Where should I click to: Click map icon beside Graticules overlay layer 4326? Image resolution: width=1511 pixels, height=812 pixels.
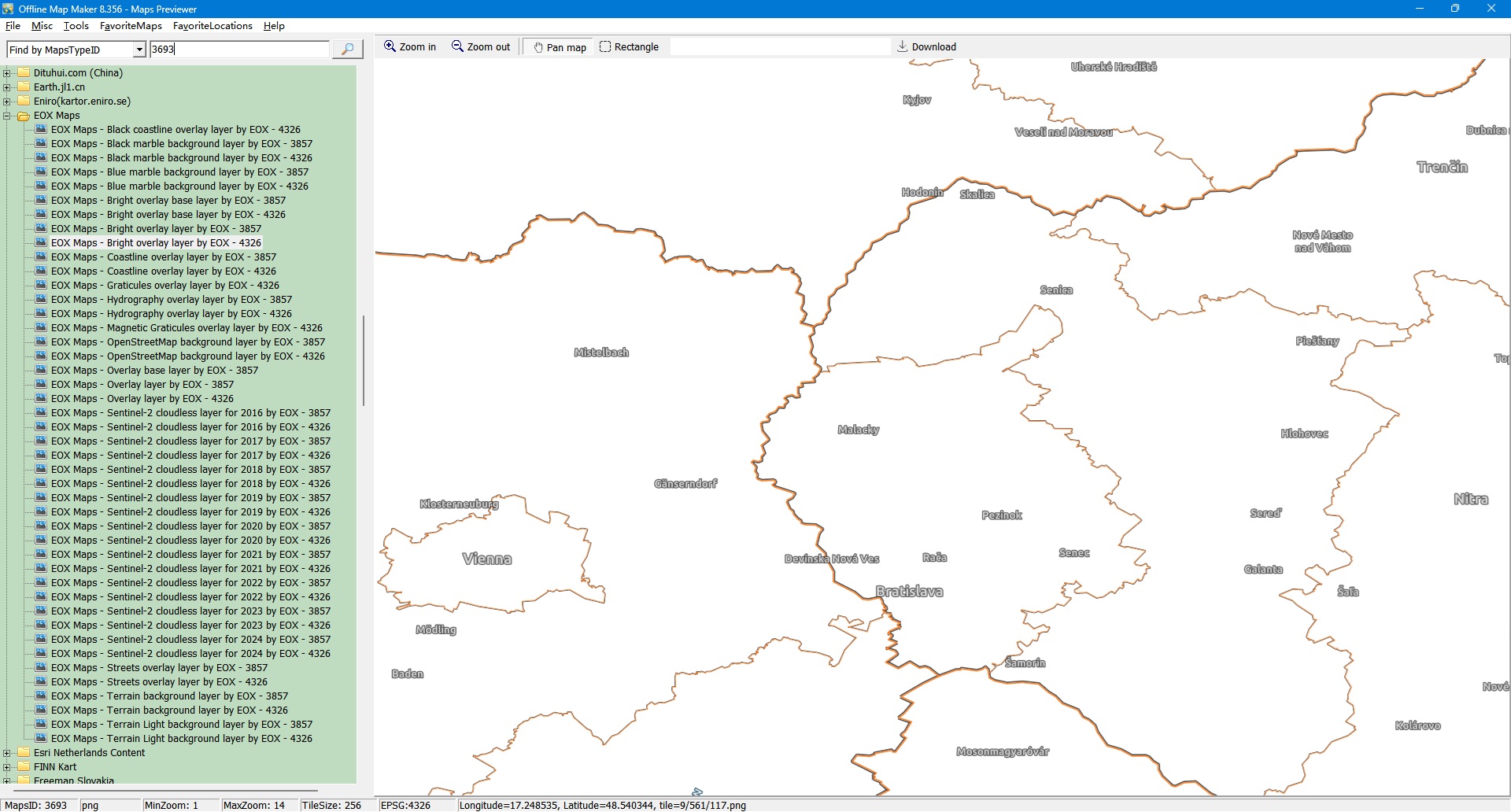pos(41,286)
